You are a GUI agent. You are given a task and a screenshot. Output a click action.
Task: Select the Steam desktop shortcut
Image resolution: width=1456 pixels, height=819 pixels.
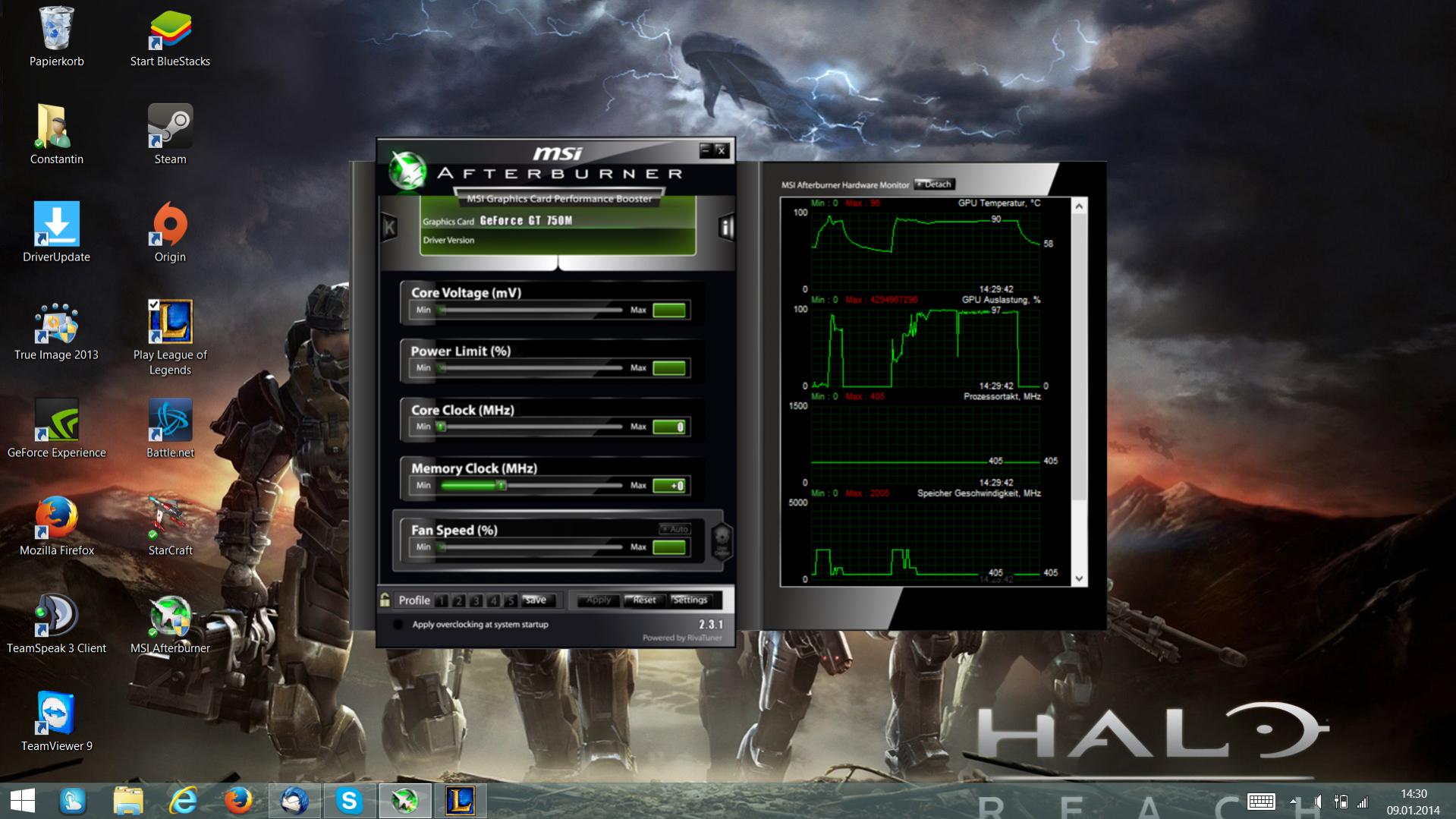click(x=170, y=135)
